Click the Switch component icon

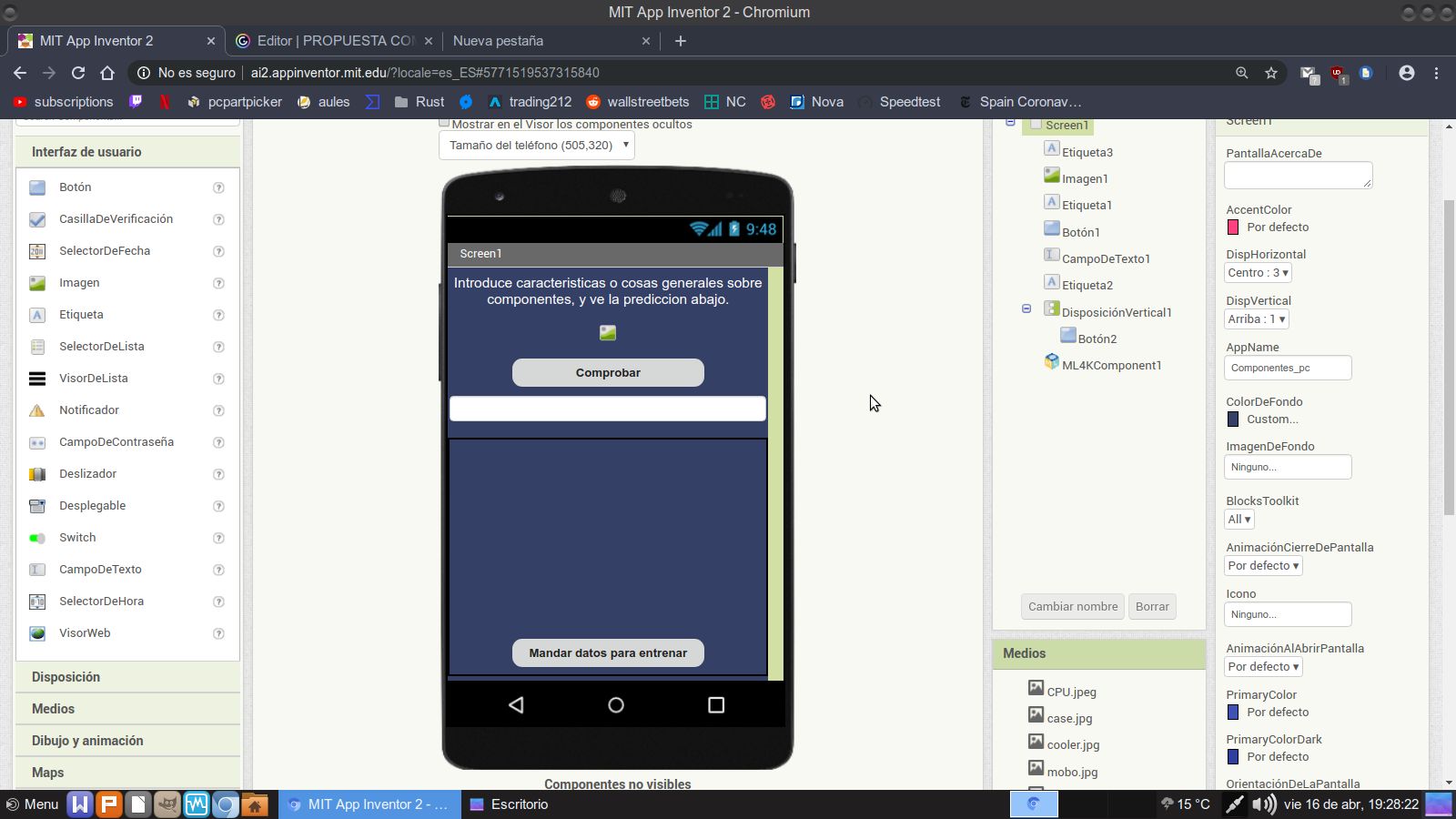tap(37, 537)
